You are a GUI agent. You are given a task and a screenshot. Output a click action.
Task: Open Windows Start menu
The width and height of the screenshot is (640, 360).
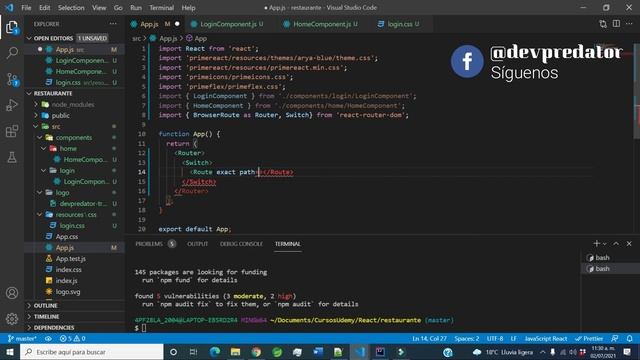pos(9,352)
